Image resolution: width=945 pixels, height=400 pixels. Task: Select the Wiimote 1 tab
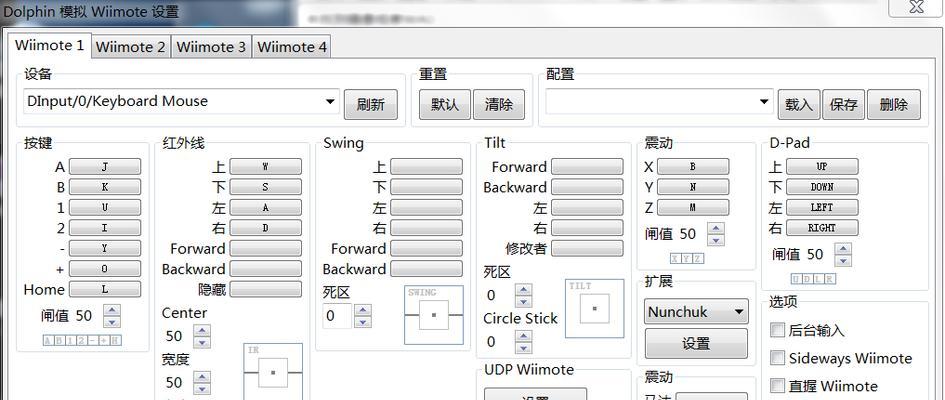coord(49,45)
